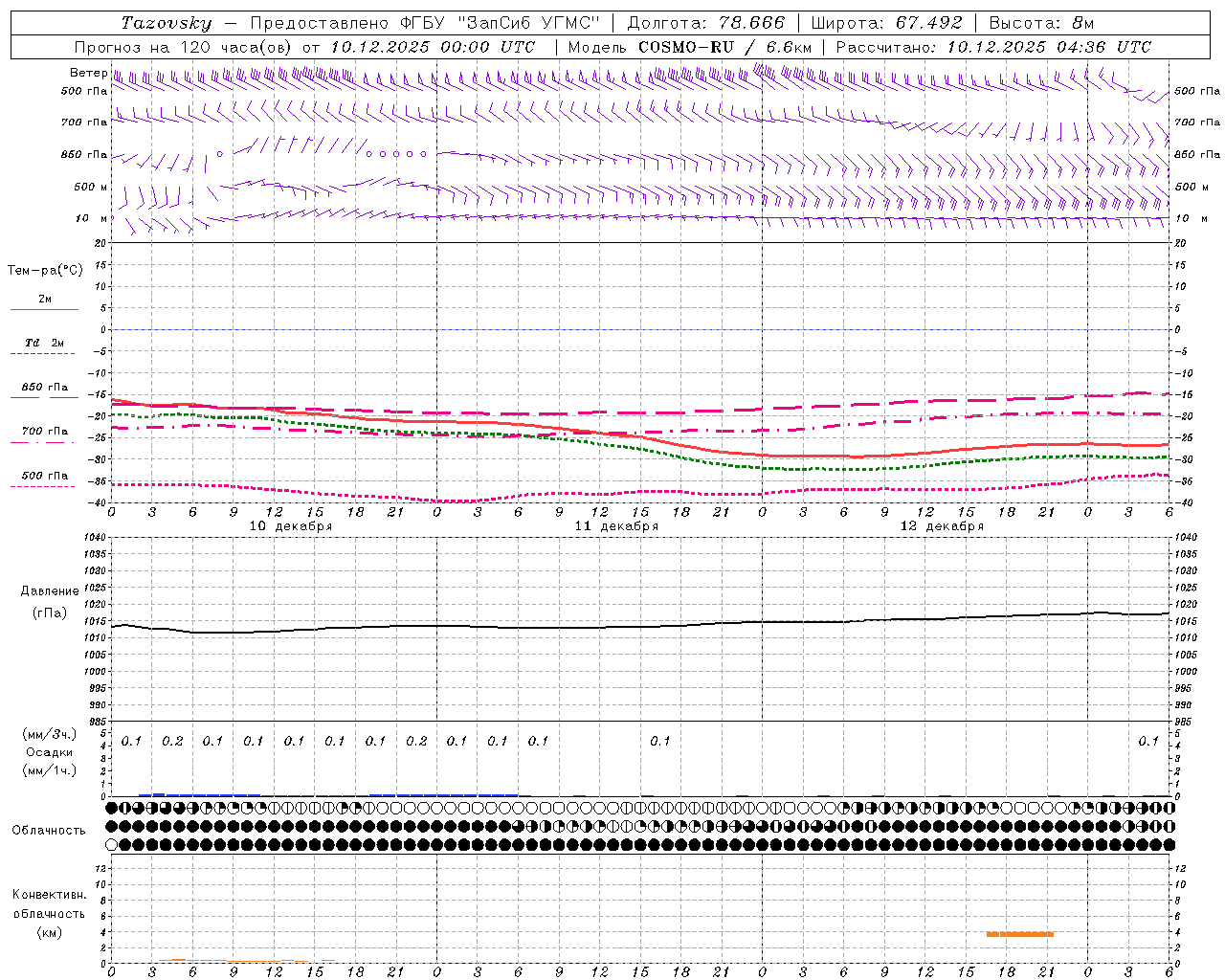Click the 500 м wind level label on left axis
Viewport: 1225px width, 980px height.
coord(91,187)
